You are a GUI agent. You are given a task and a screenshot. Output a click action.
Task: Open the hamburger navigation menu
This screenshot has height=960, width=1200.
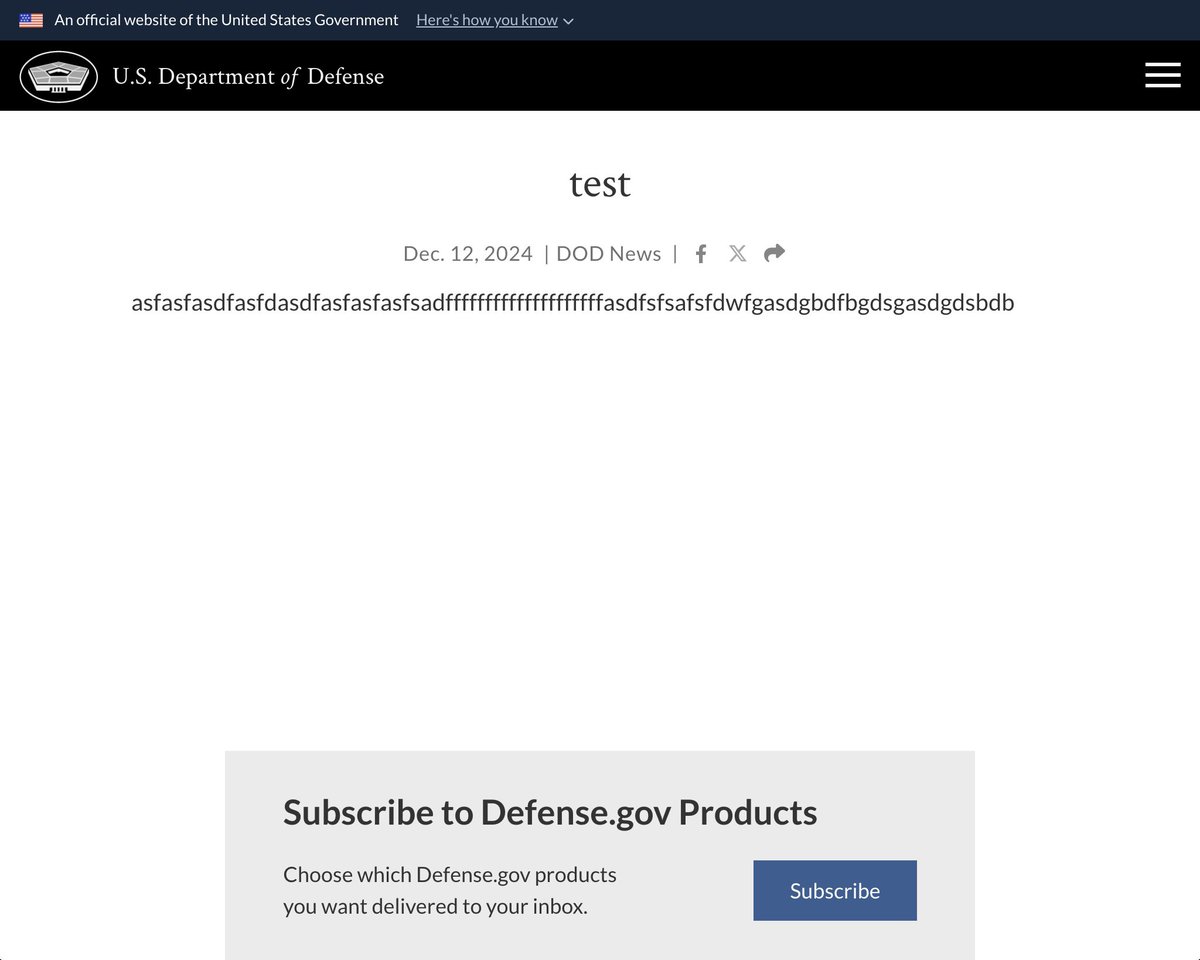[x=1162, y=76]
